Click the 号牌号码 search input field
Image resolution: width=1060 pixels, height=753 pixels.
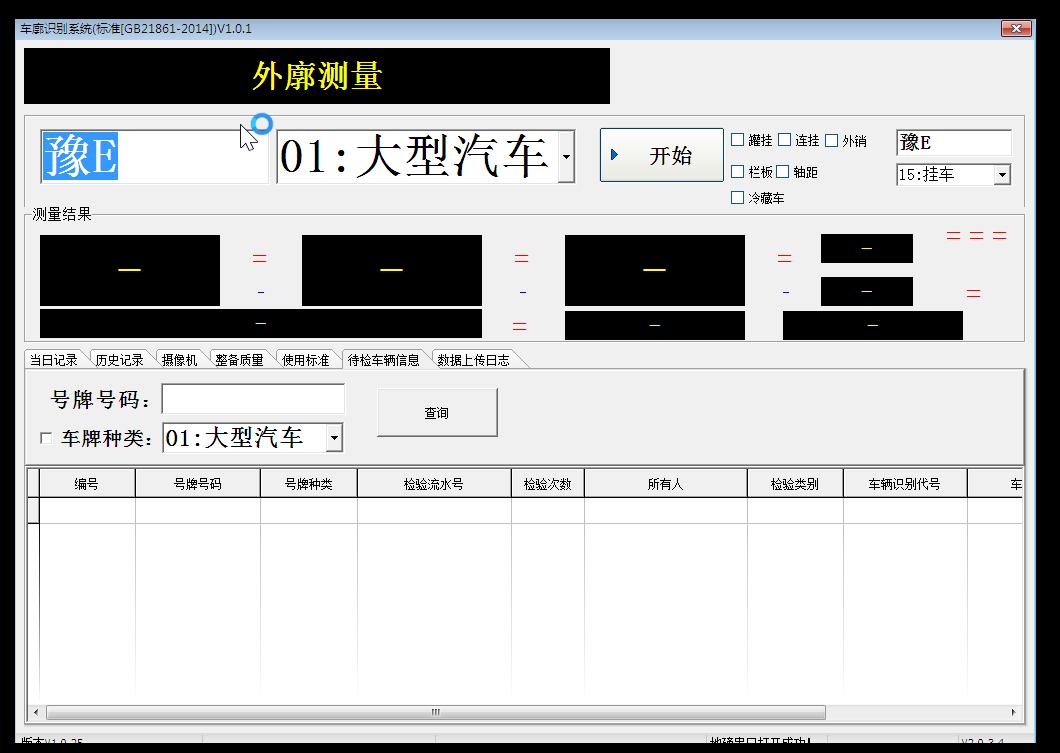pyautogui.click(x=253, y=399)
